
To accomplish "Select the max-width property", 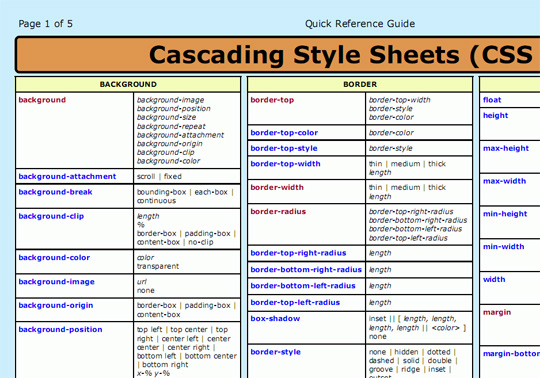I will pos(504,181).
